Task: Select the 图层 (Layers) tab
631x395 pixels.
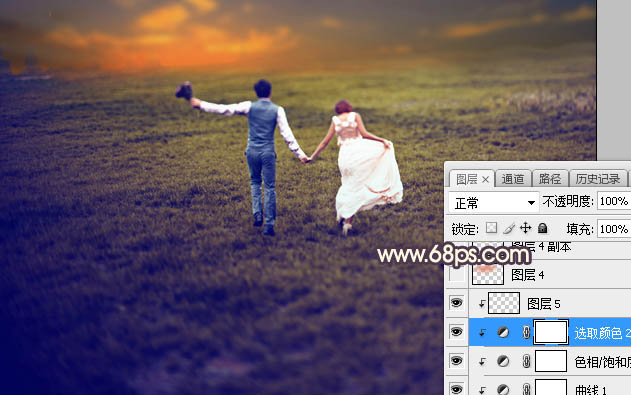Action: 467,179
